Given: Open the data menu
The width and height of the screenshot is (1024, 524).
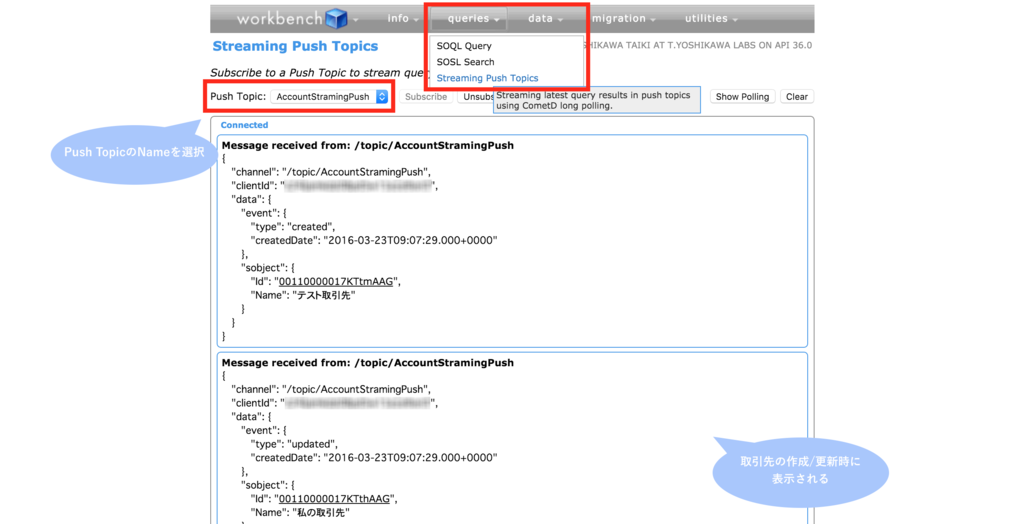Looking at the screenshot, I should coord(545,19).
